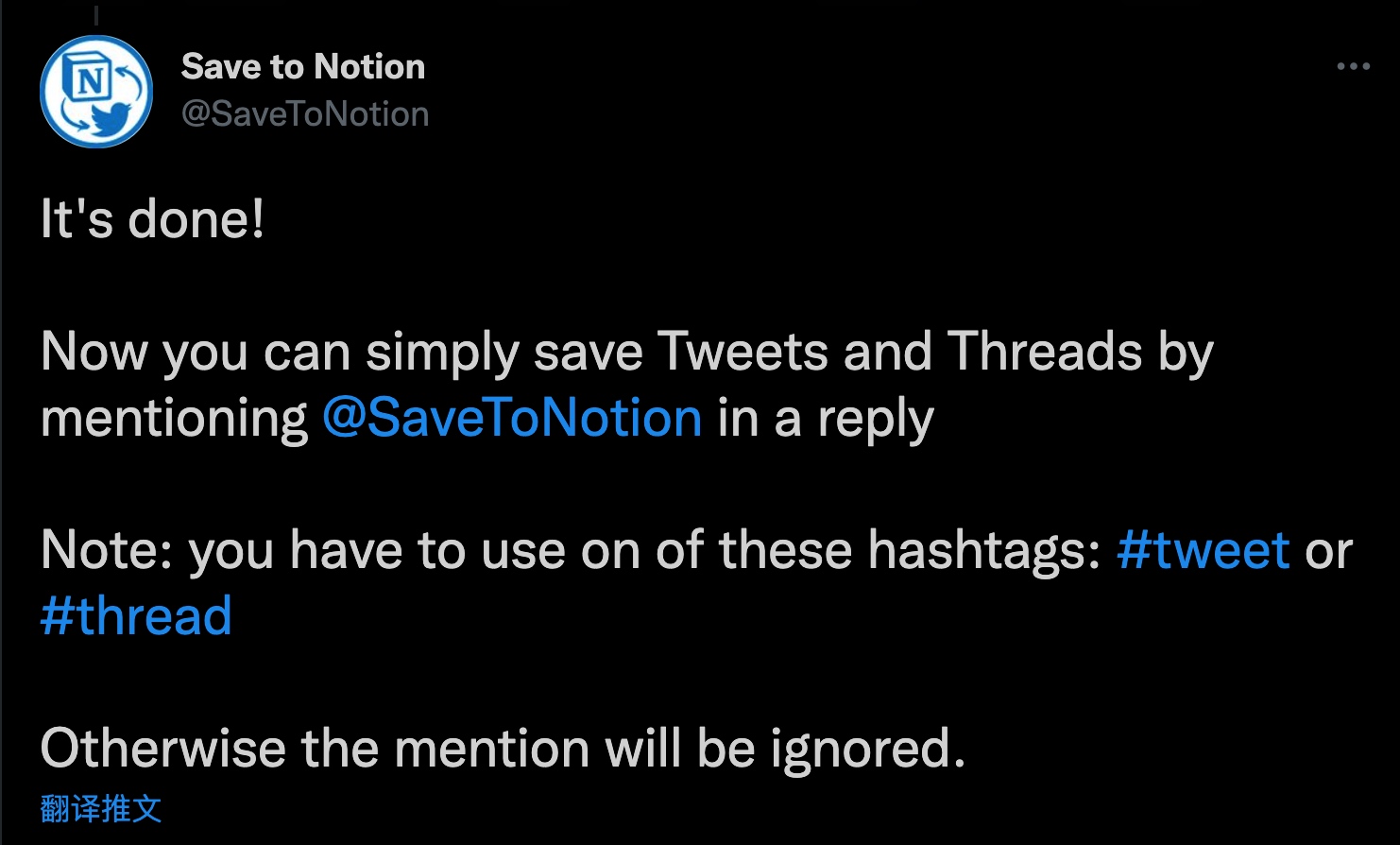Click the blue Twitter bird inside the avatar
Screen dimensions: 1400x845
pos(111,117)
